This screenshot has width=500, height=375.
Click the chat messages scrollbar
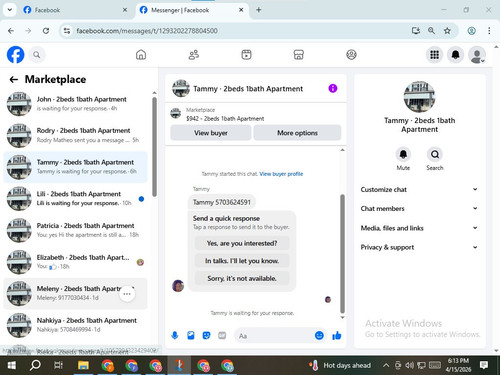click(342, 253)
